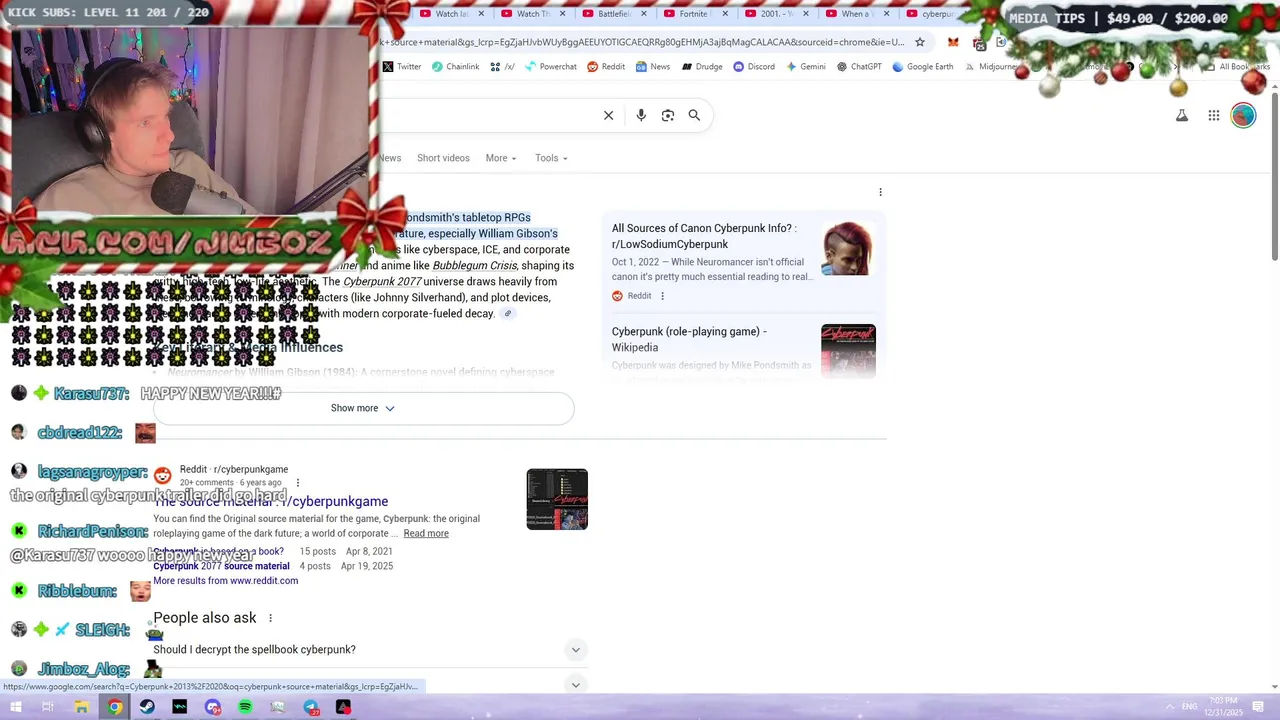Open the r/cyberpunkgame result options menu
The width and height of the screenshot is (1280, 720).
pyautogui.click(x=297, y=483)
